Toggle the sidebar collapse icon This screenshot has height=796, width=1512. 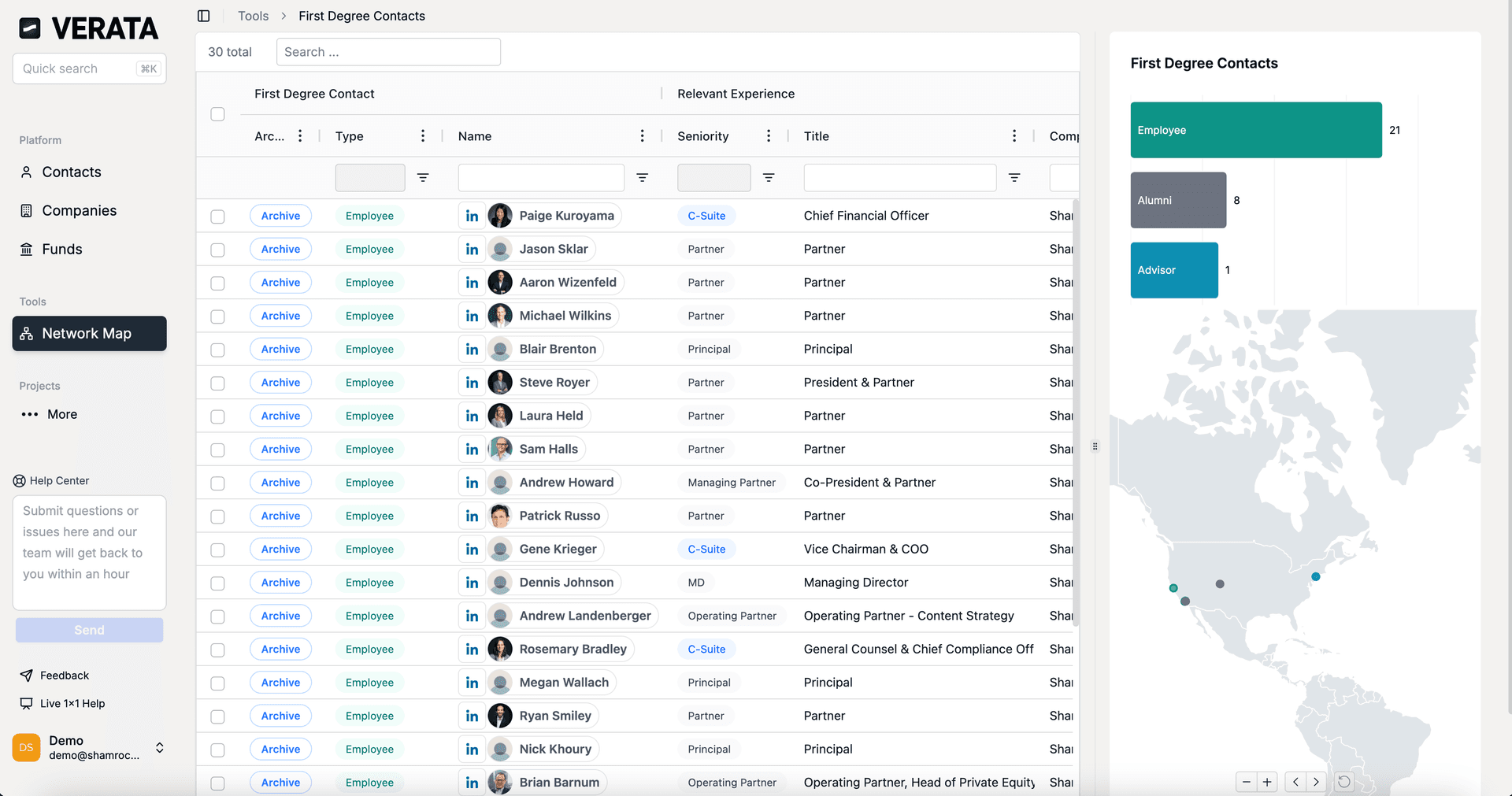click(x=204, y=16)
